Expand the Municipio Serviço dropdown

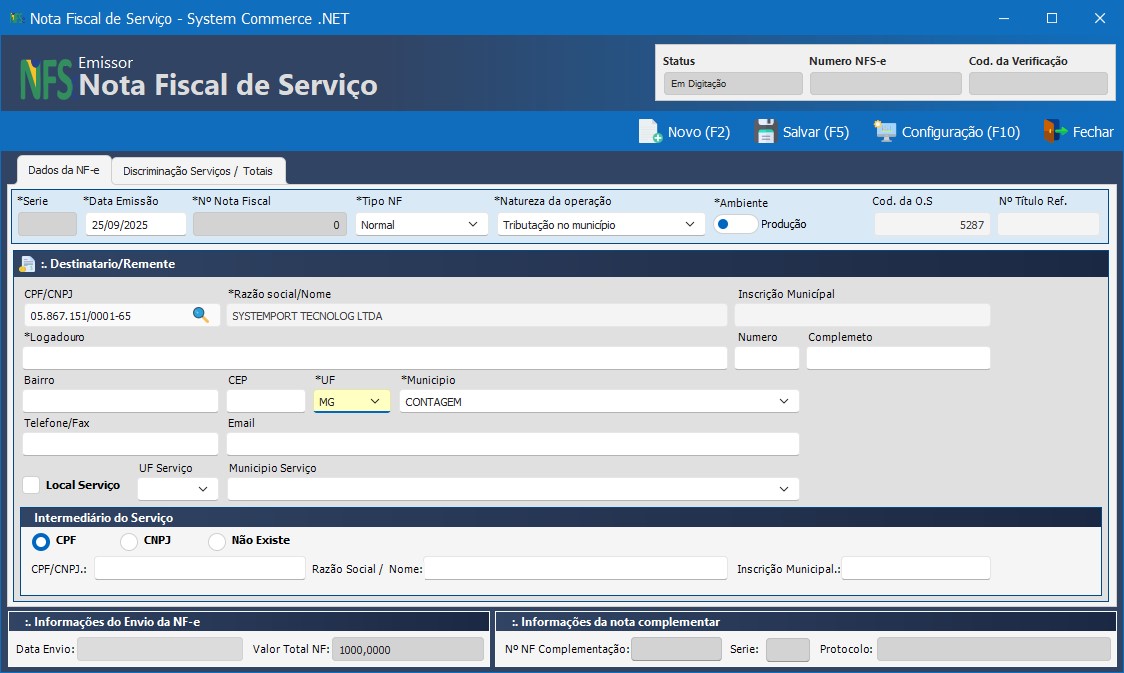pos(786,488)
